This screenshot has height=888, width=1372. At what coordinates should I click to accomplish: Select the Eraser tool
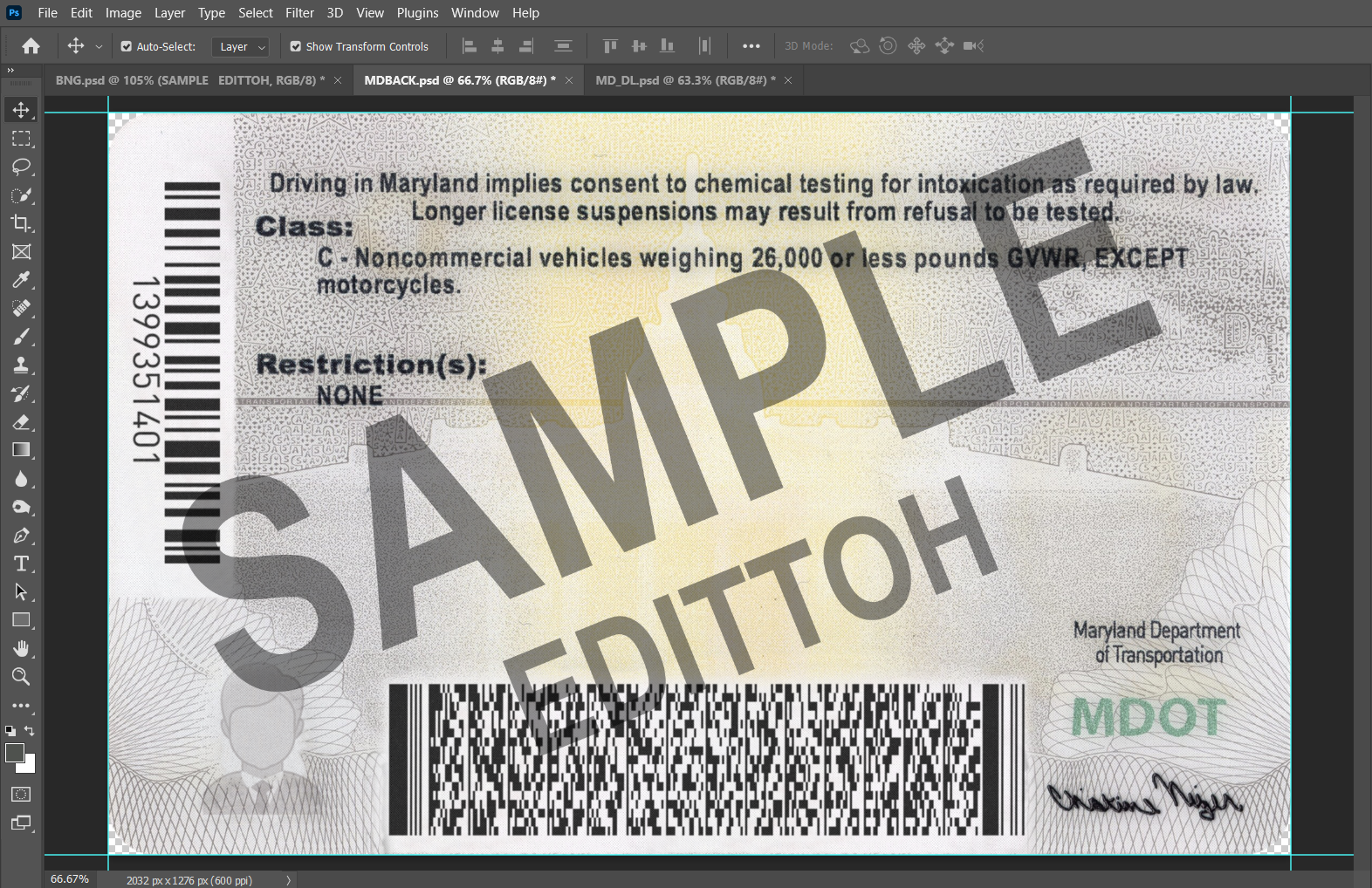coord(21,422)
